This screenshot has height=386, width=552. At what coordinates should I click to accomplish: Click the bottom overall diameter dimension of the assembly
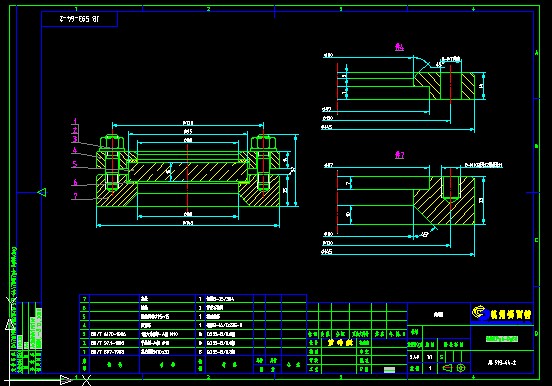pos(188,224)
